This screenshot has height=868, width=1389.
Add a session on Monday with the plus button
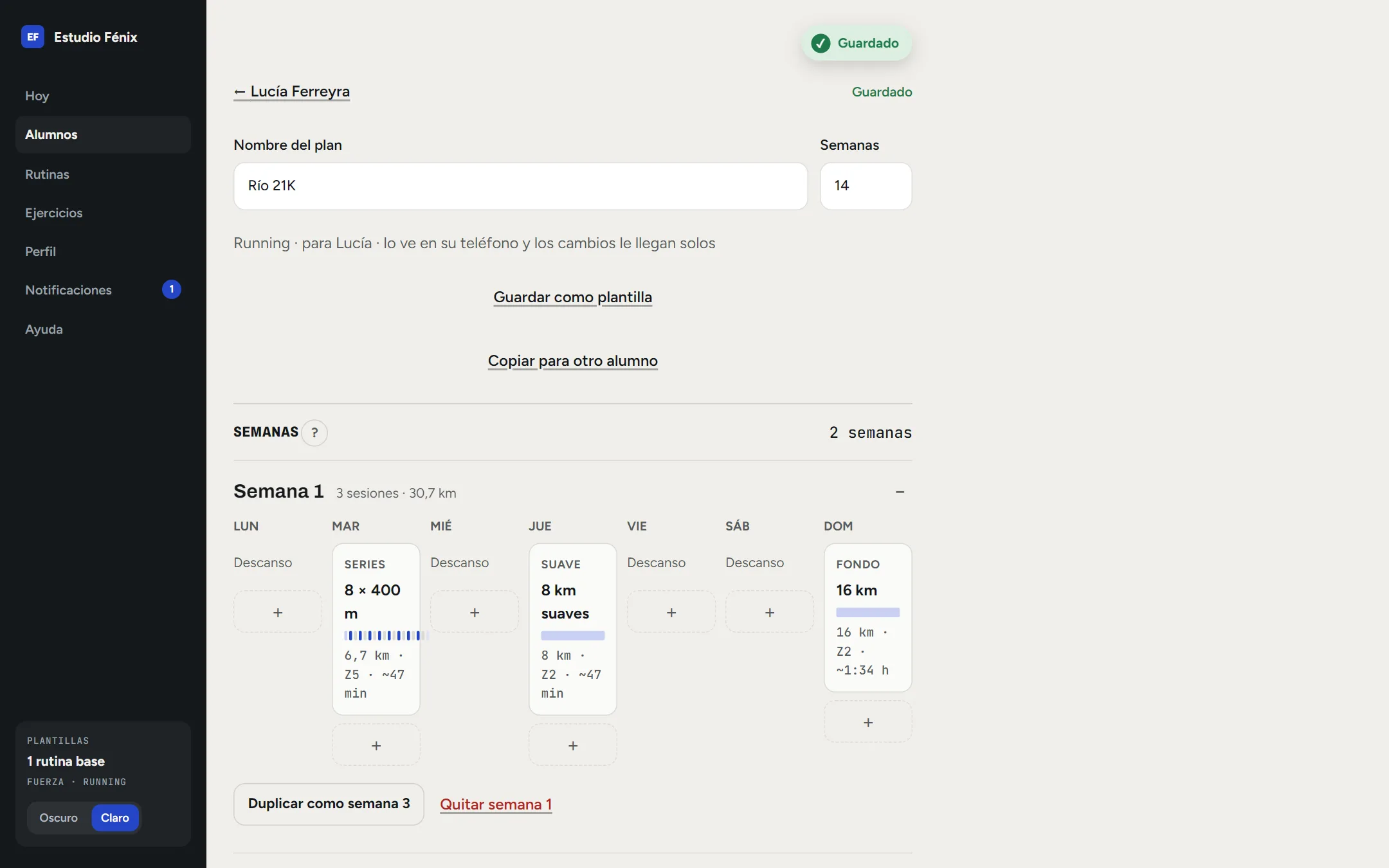tap(278, 612)
